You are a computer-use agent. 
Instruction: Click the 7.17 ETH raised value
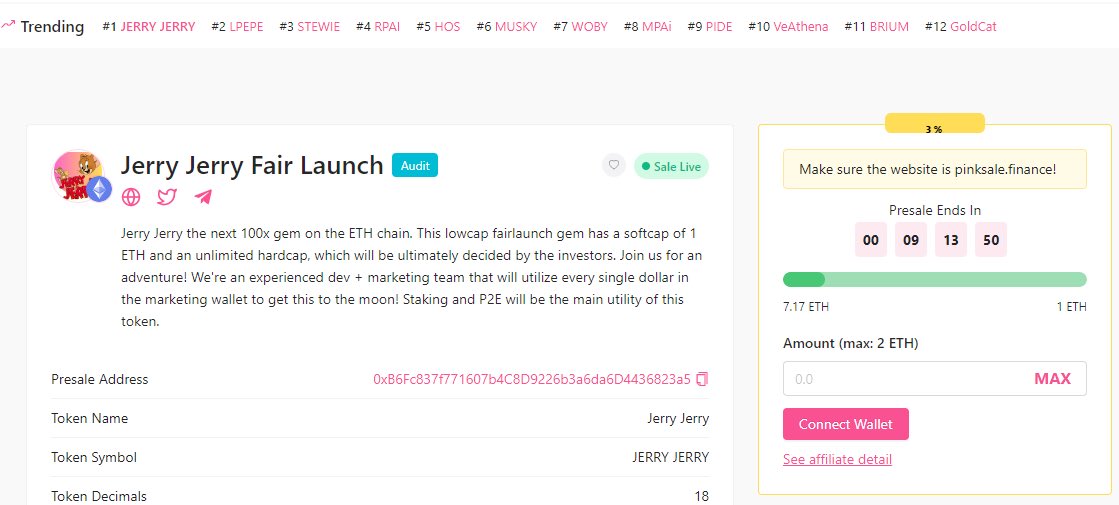click(x=806, y=307)
